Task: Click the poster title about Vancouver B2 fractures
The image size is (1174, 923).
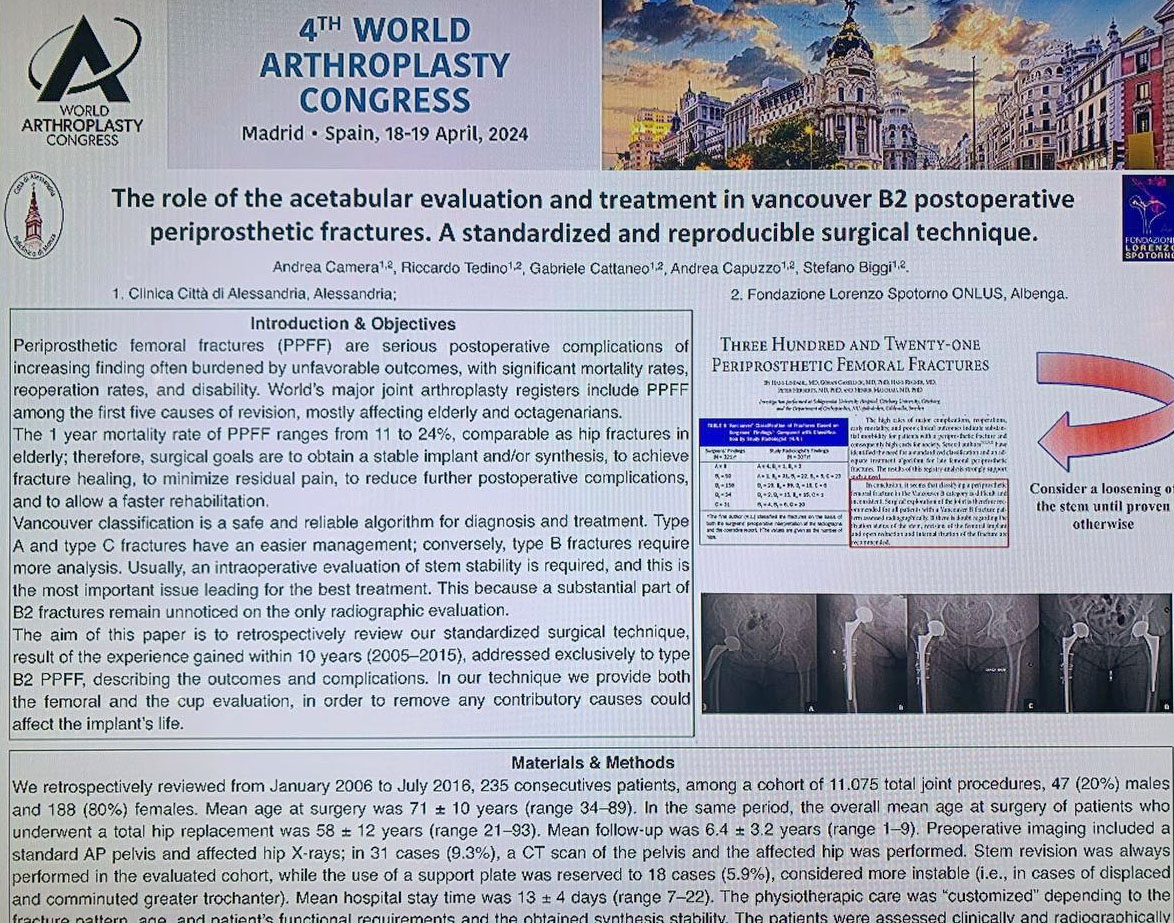Action: (x=592, y=215)
